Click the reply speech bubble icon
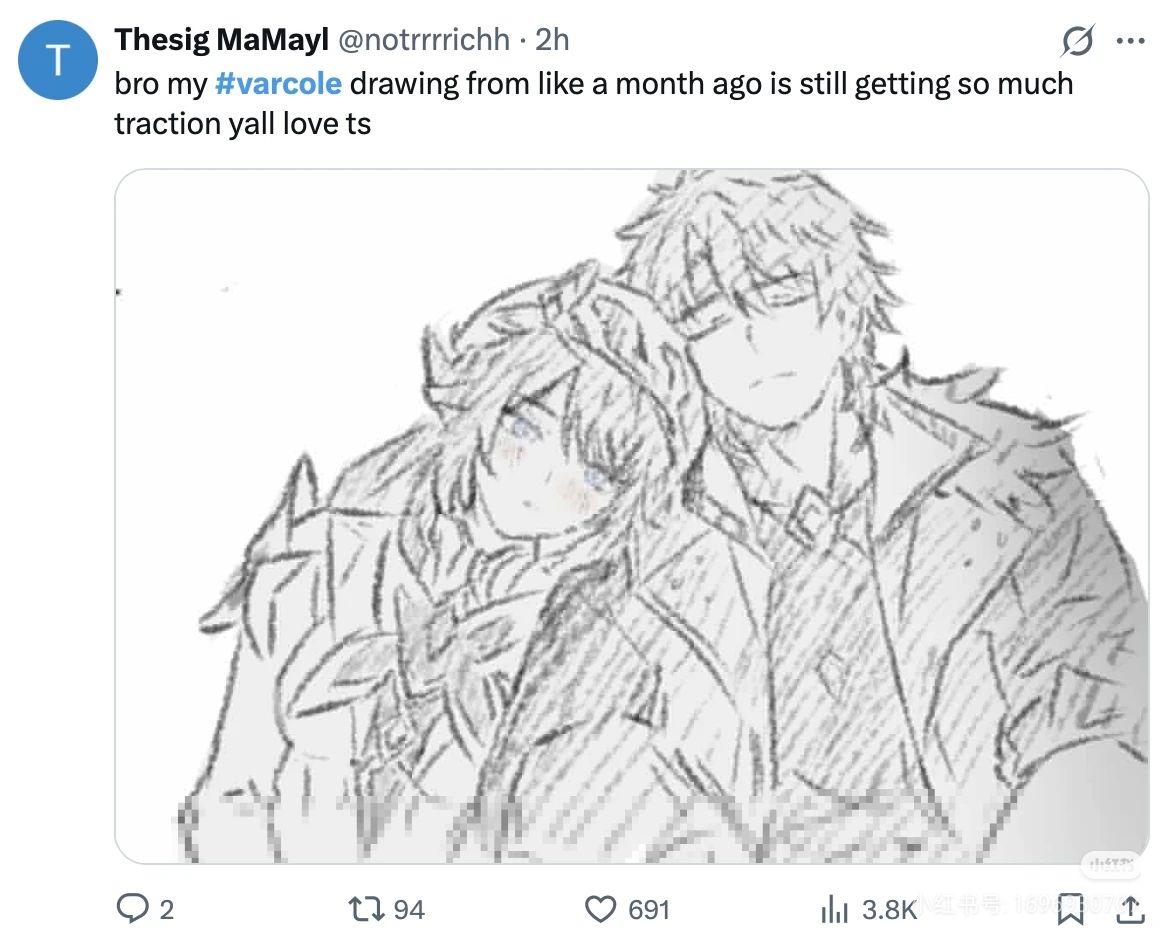 coord(133,908)
